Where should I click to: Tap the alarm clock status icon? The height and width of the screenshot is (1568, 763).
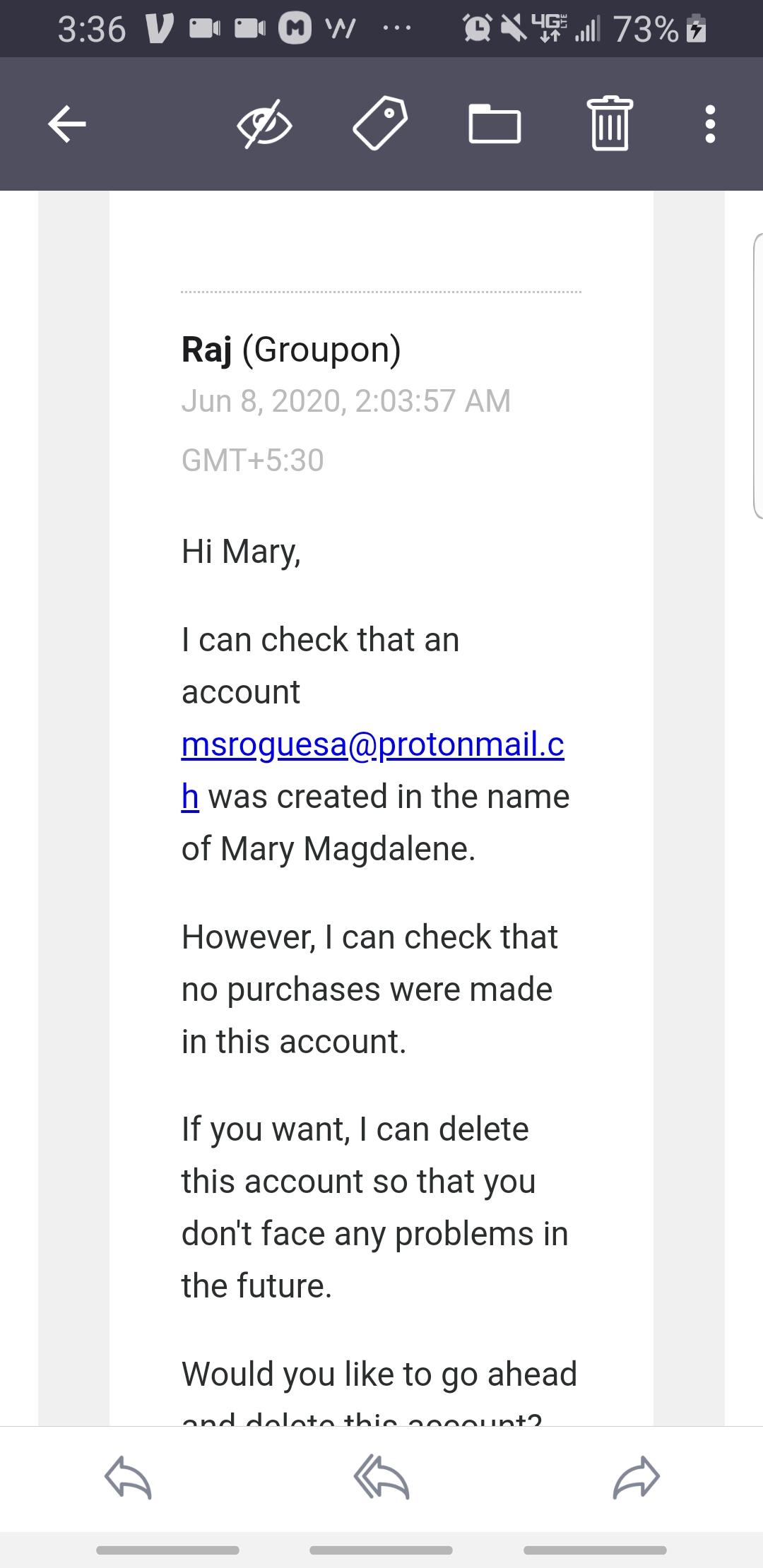(477, 28)
